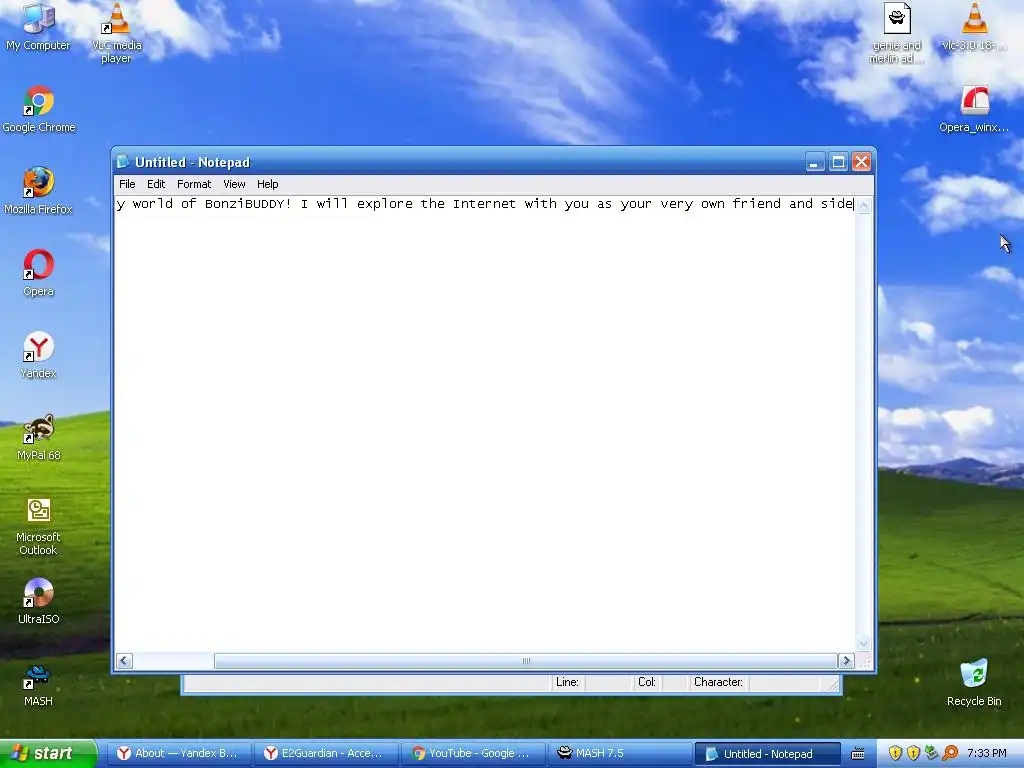Click the horizontal scrollbar right arrow
The height and width of the screenshot is (768, 1024).
click(846, 661)
